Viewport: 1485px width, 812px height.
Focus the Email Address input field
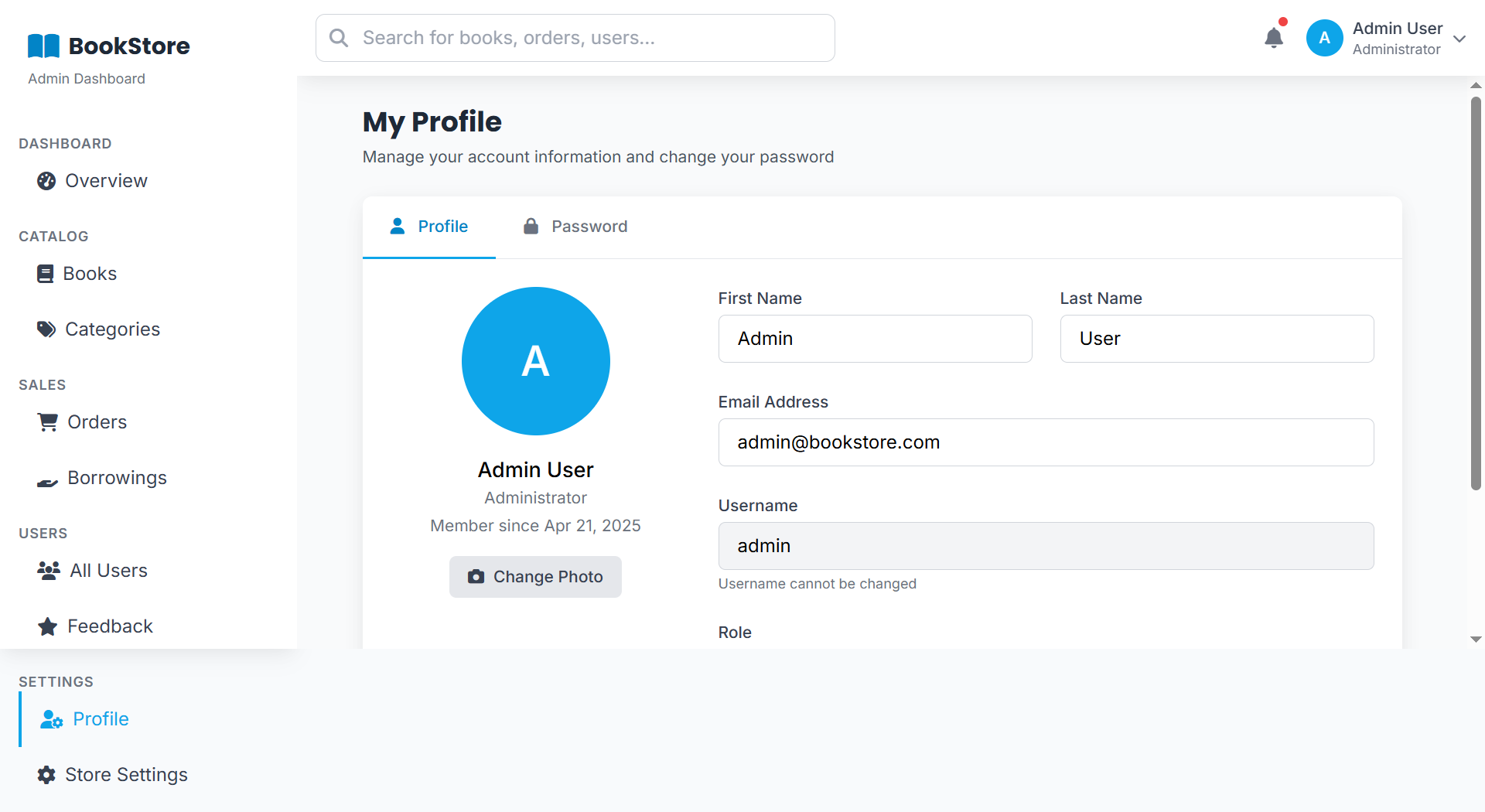[x=1046, y=442]
